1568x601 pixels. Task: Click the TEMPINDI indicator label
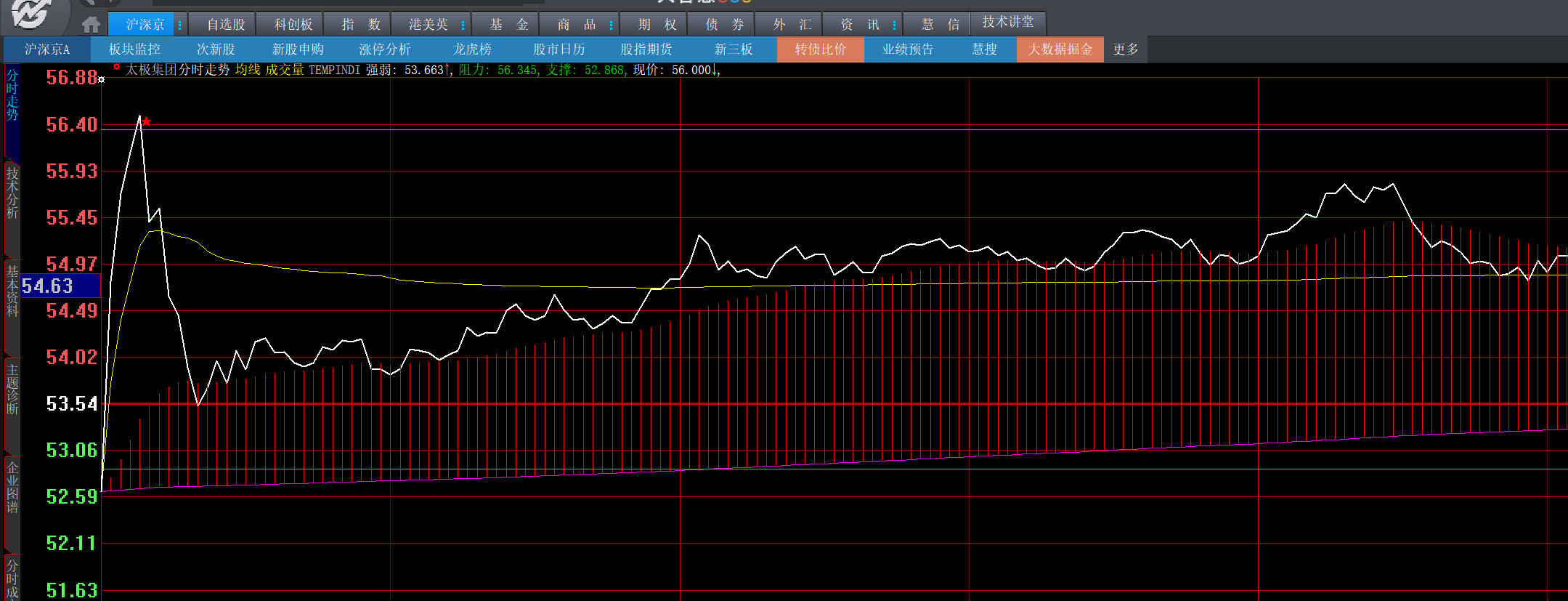334,70
